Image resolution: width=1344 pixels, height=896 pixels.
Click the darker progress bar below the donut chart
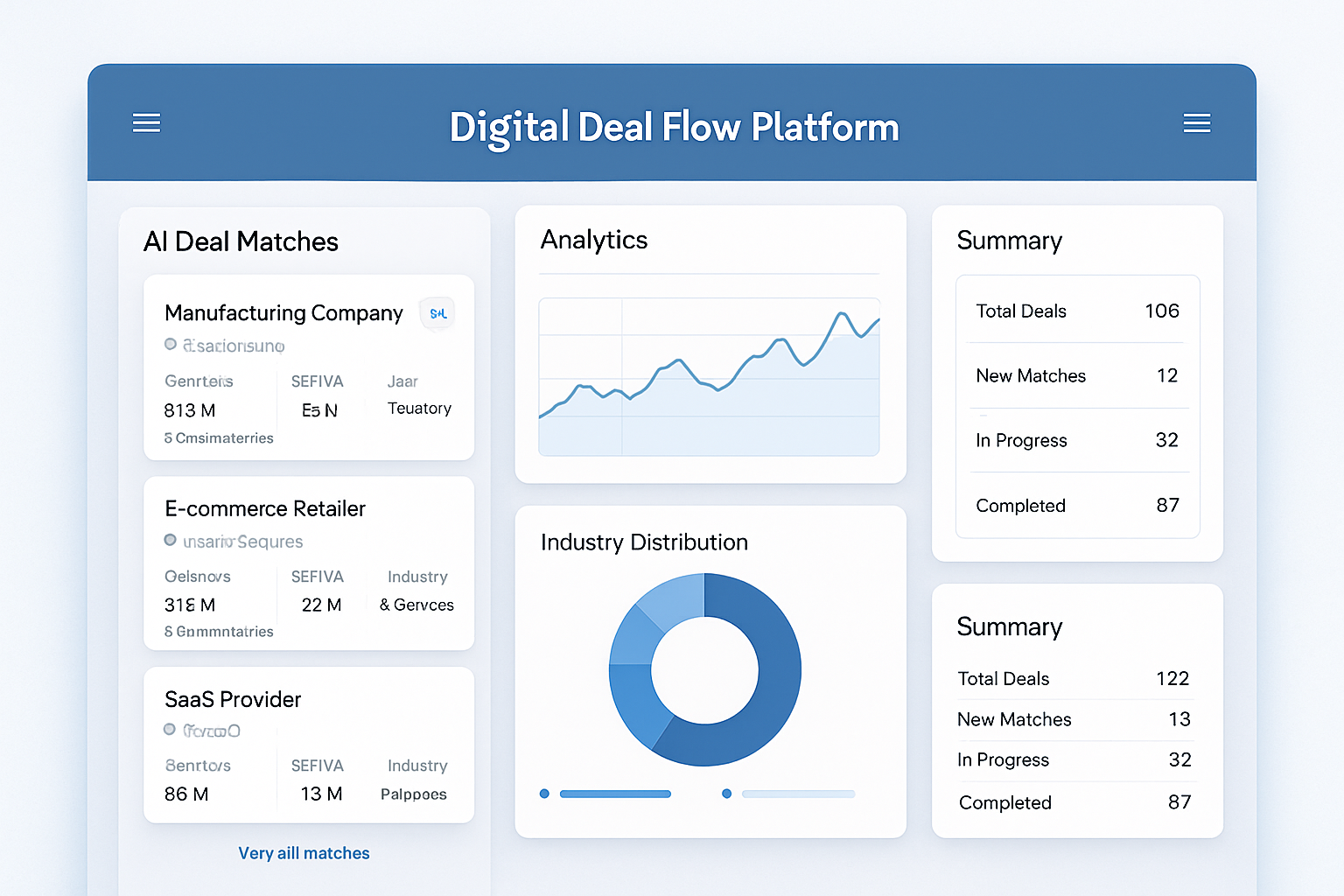pyautogui.click(x=615, y=794)
